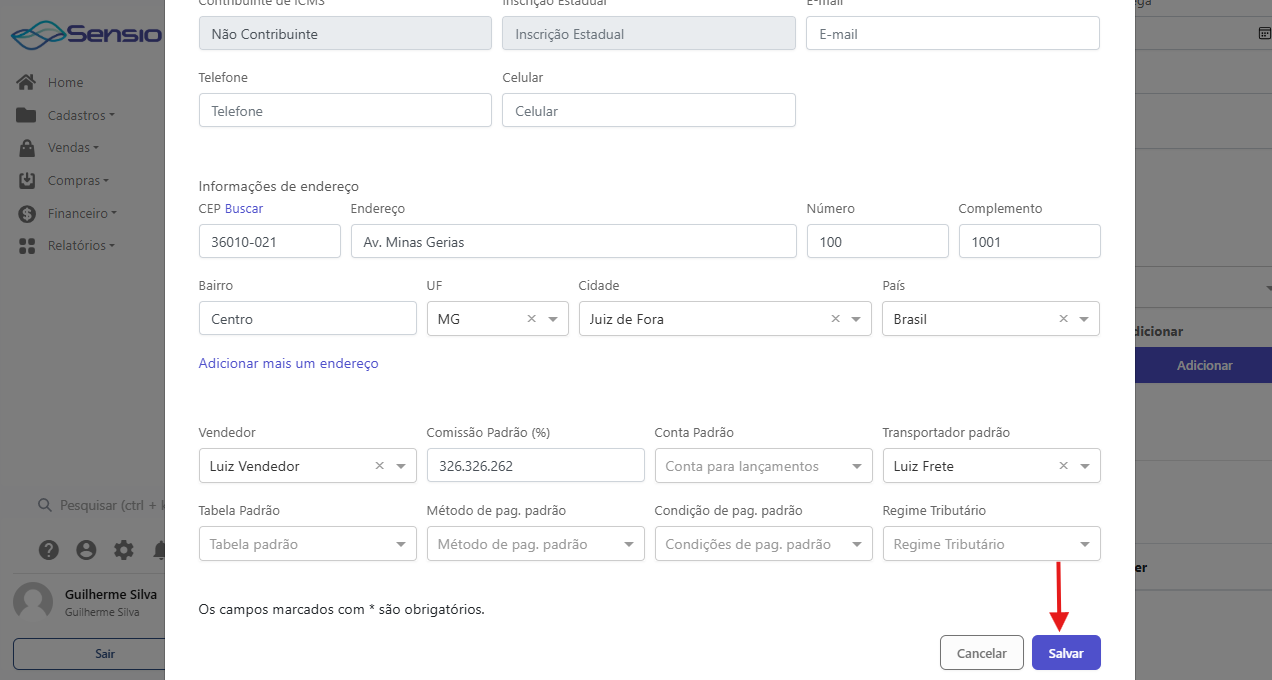
Task: Click the Home house icon
Action: coord(26,82)
